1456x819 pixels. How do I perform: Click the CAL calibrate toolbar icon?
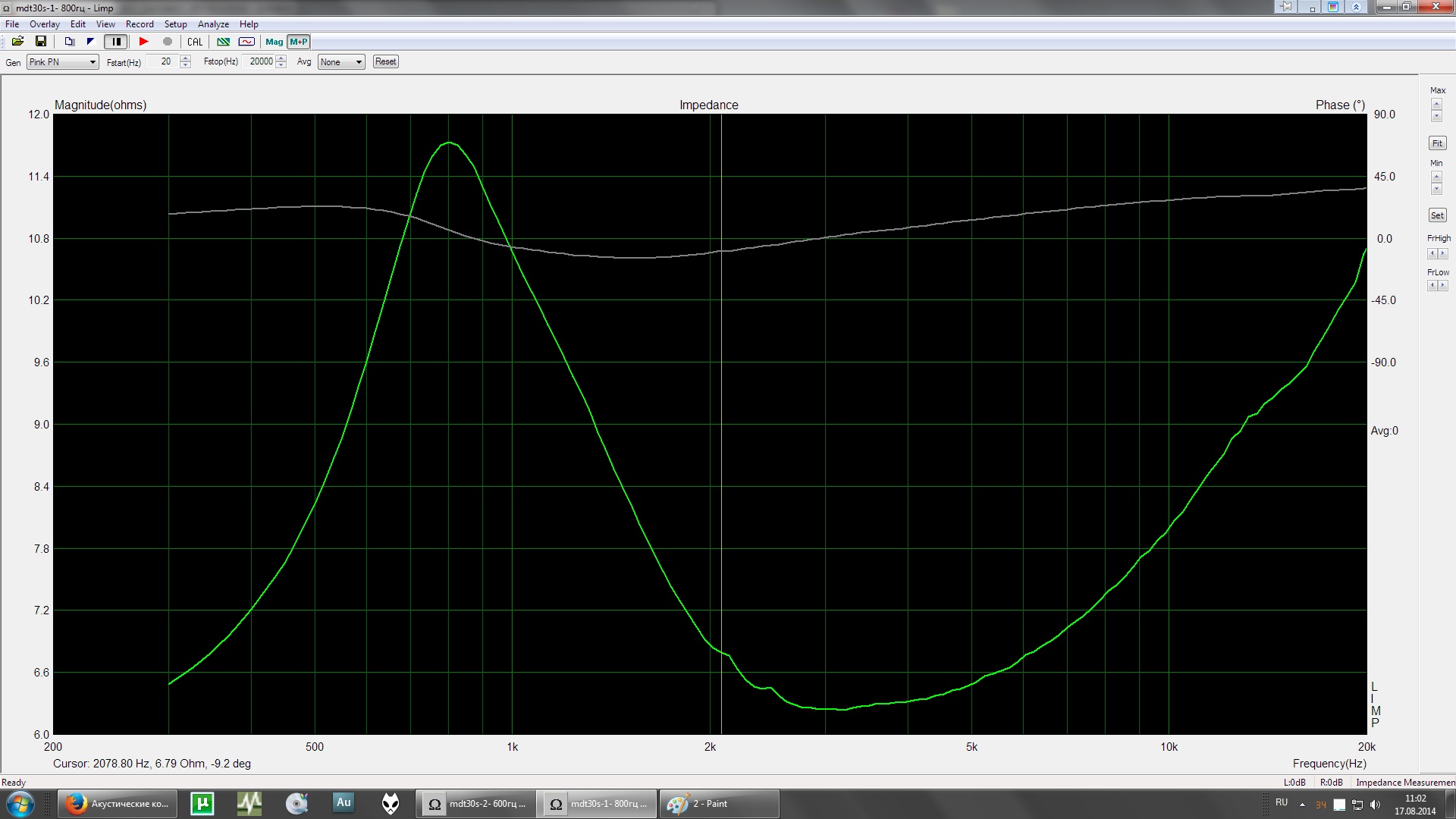195,42
